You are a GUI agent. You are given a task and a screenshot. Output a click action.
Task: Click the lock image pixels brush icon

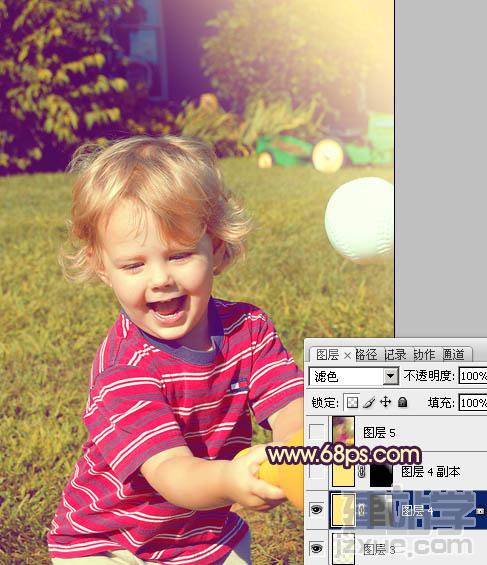369,402
